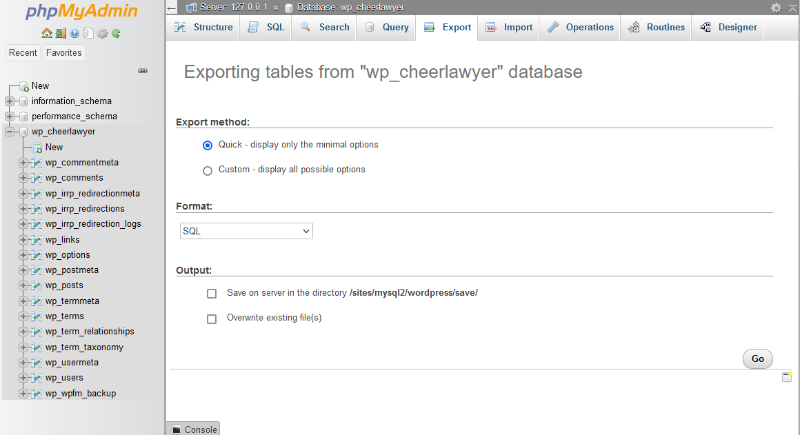Tick the Overwrite existing file(s) checkbox
Screen dimensions: 800x435
click(x=211, y=319)
